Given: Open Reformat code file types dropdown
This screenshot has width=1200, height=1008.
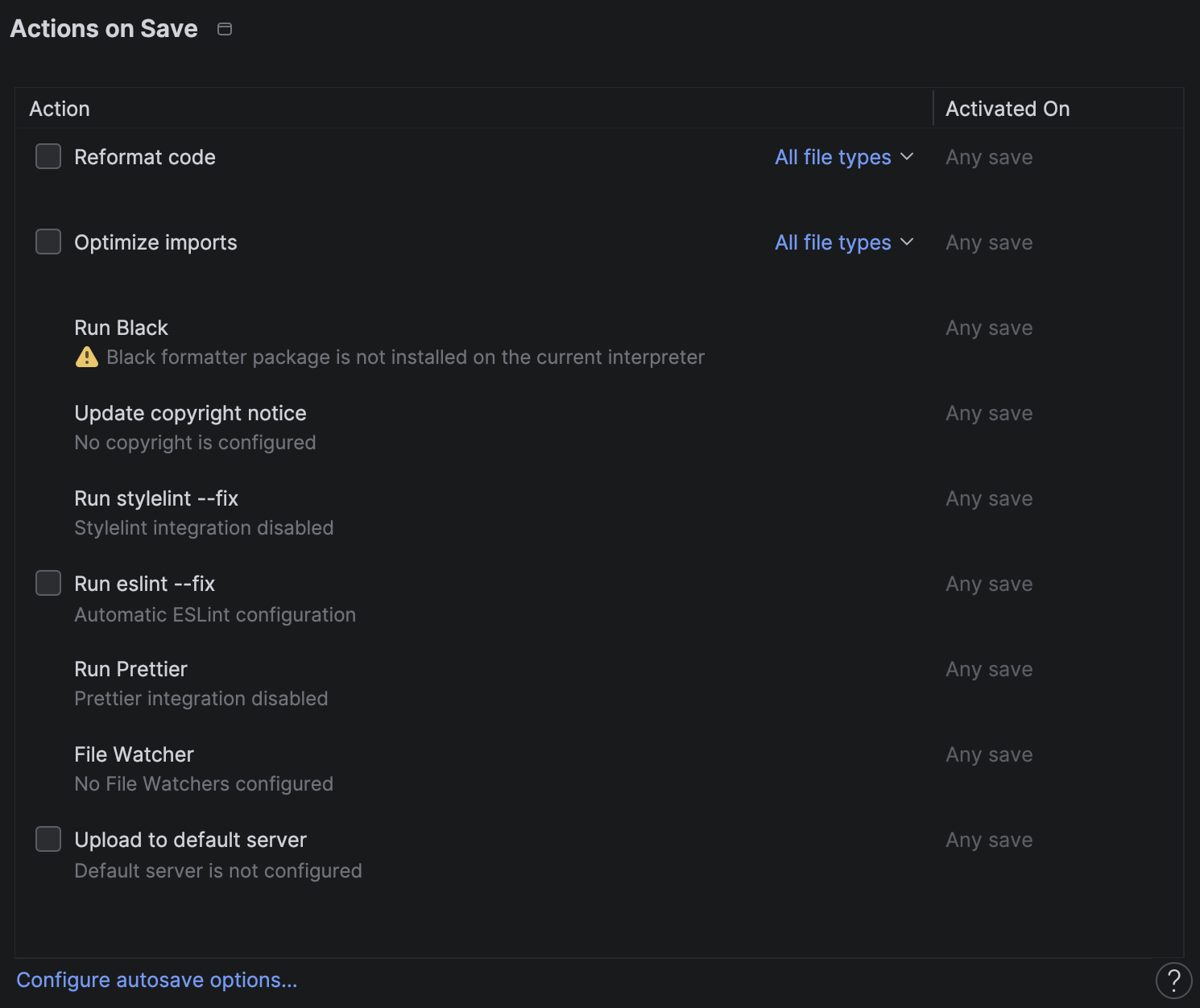Looking at the screenshot, I should click(x=843, y=157).
